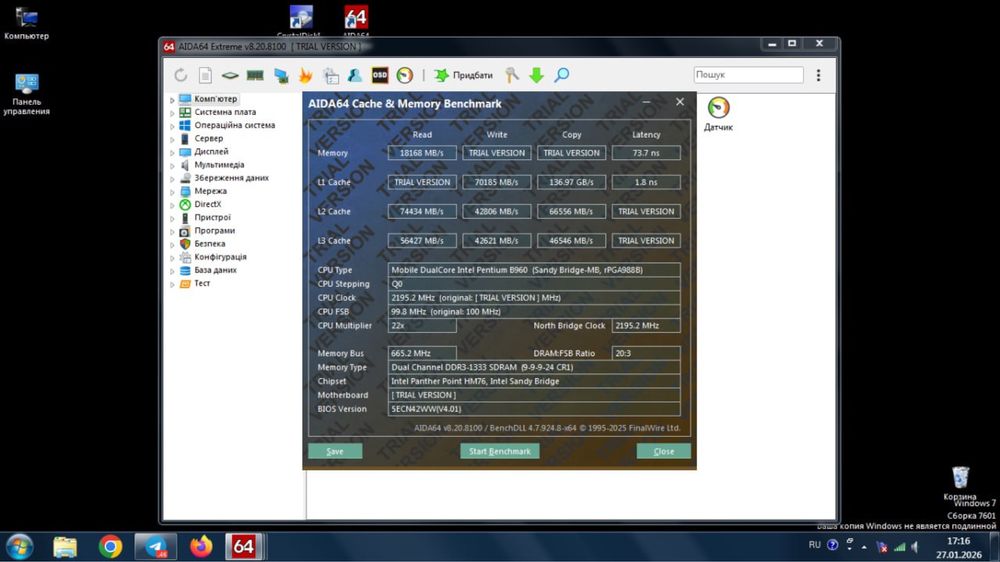Click the Close button in benchmark dialog

tap(663, 451)
